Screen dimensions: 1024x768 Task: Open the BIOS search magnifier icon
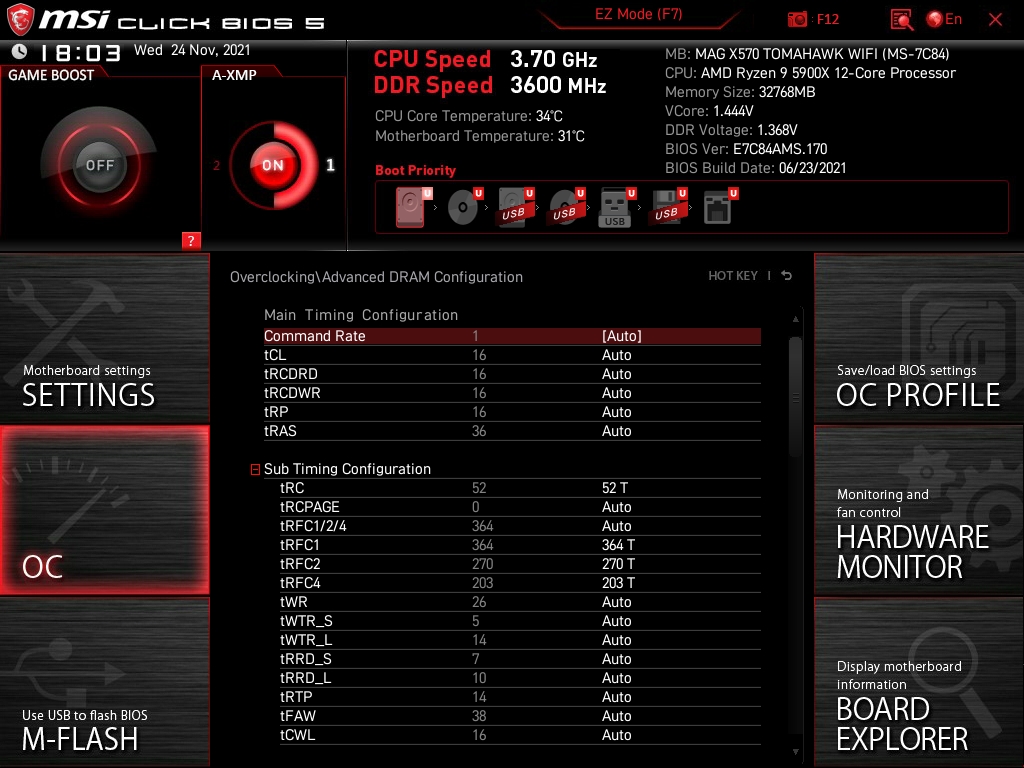(901, 20)
